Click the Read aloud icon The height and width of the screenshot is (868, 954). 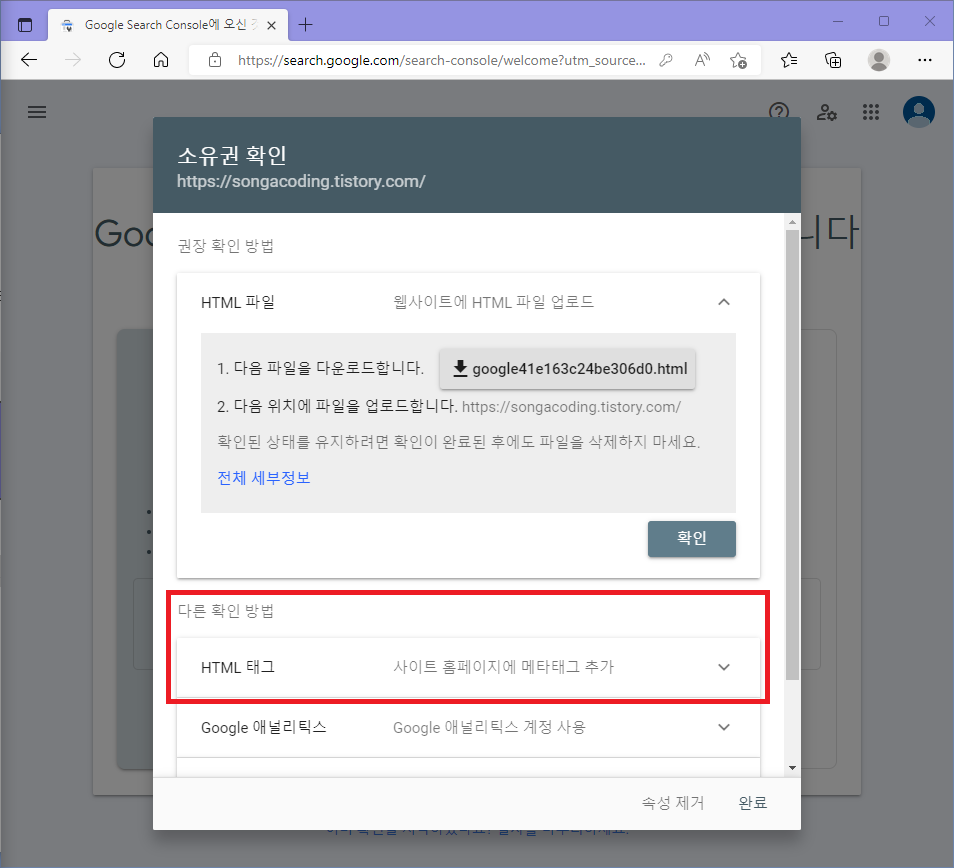pos(702,60)
